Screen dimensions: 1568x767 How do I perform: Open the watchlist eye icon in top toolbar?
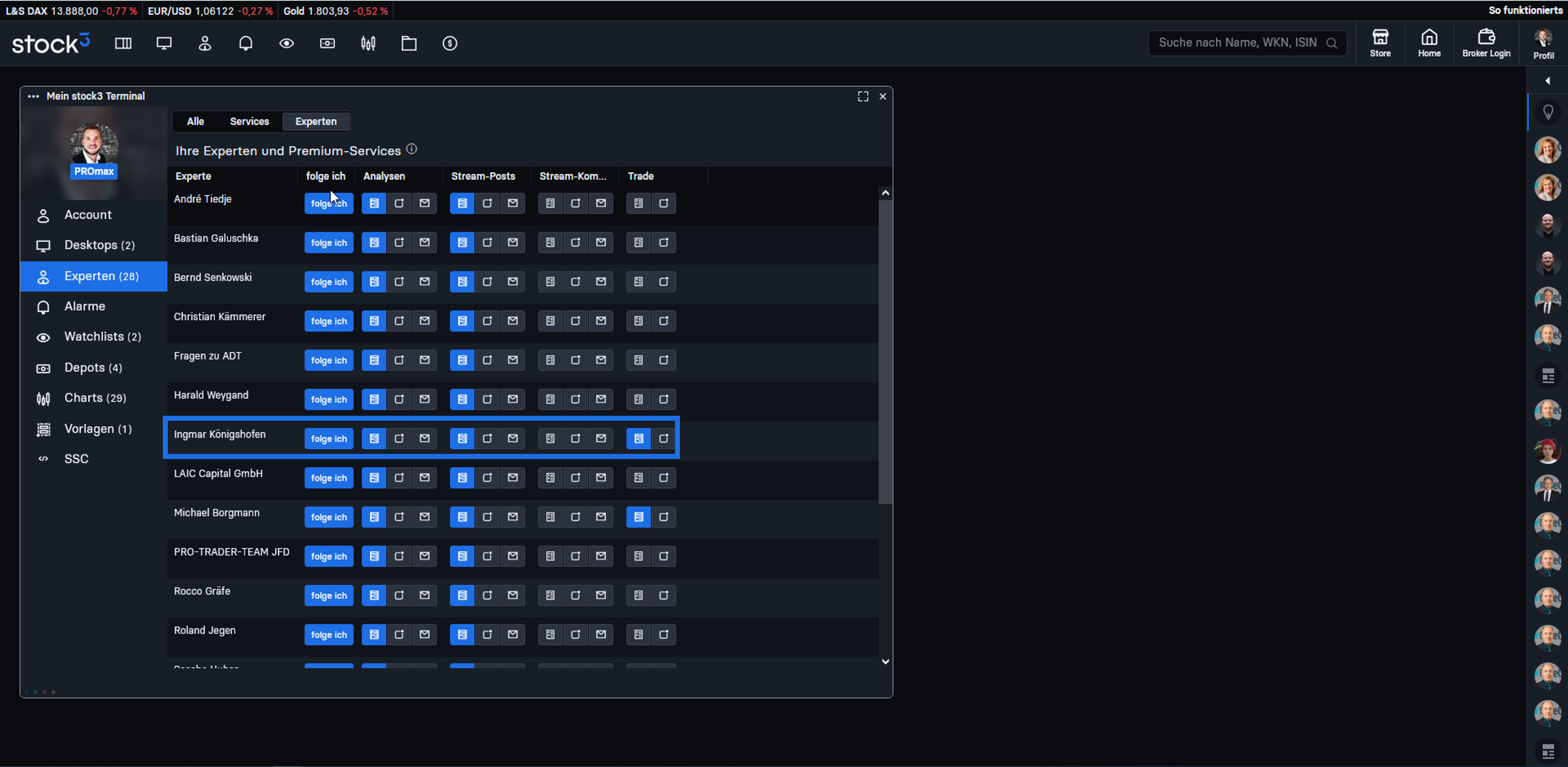coord(287,43)
